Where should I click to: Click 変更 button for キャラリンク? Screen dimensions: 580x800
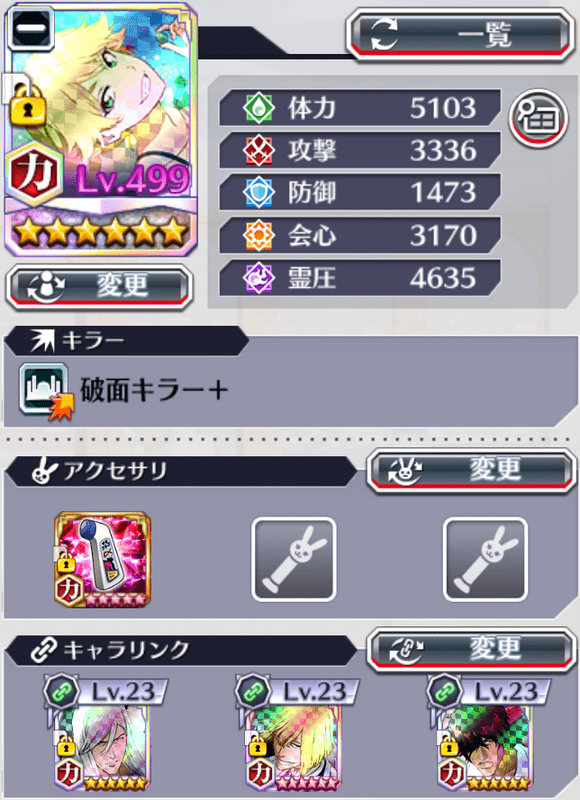(470, 649)
